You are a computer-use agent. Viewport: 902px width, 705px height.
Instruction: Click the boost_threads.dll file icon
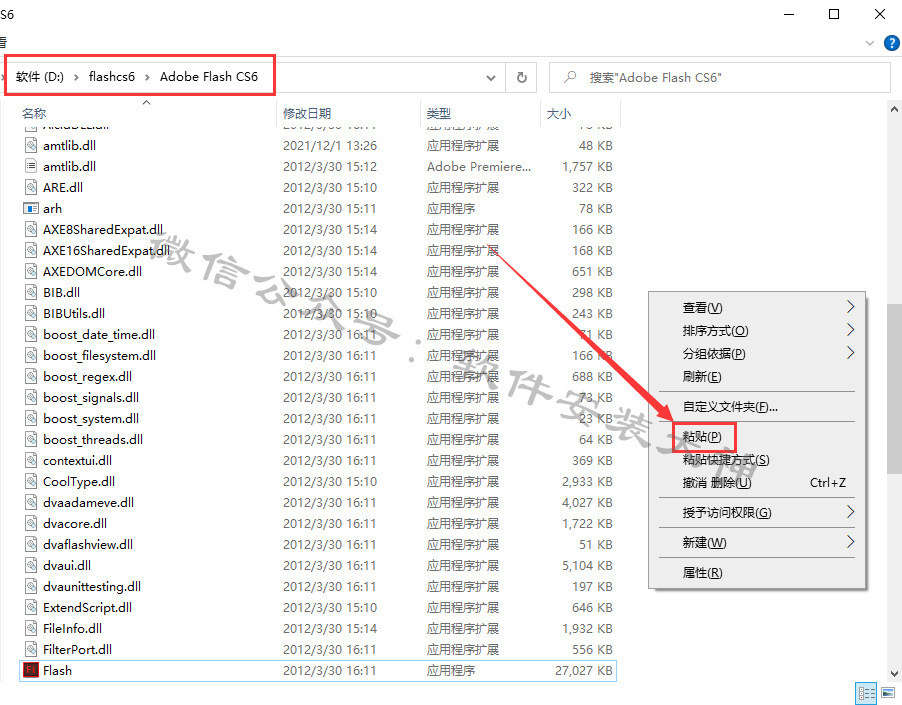[30, 439]
